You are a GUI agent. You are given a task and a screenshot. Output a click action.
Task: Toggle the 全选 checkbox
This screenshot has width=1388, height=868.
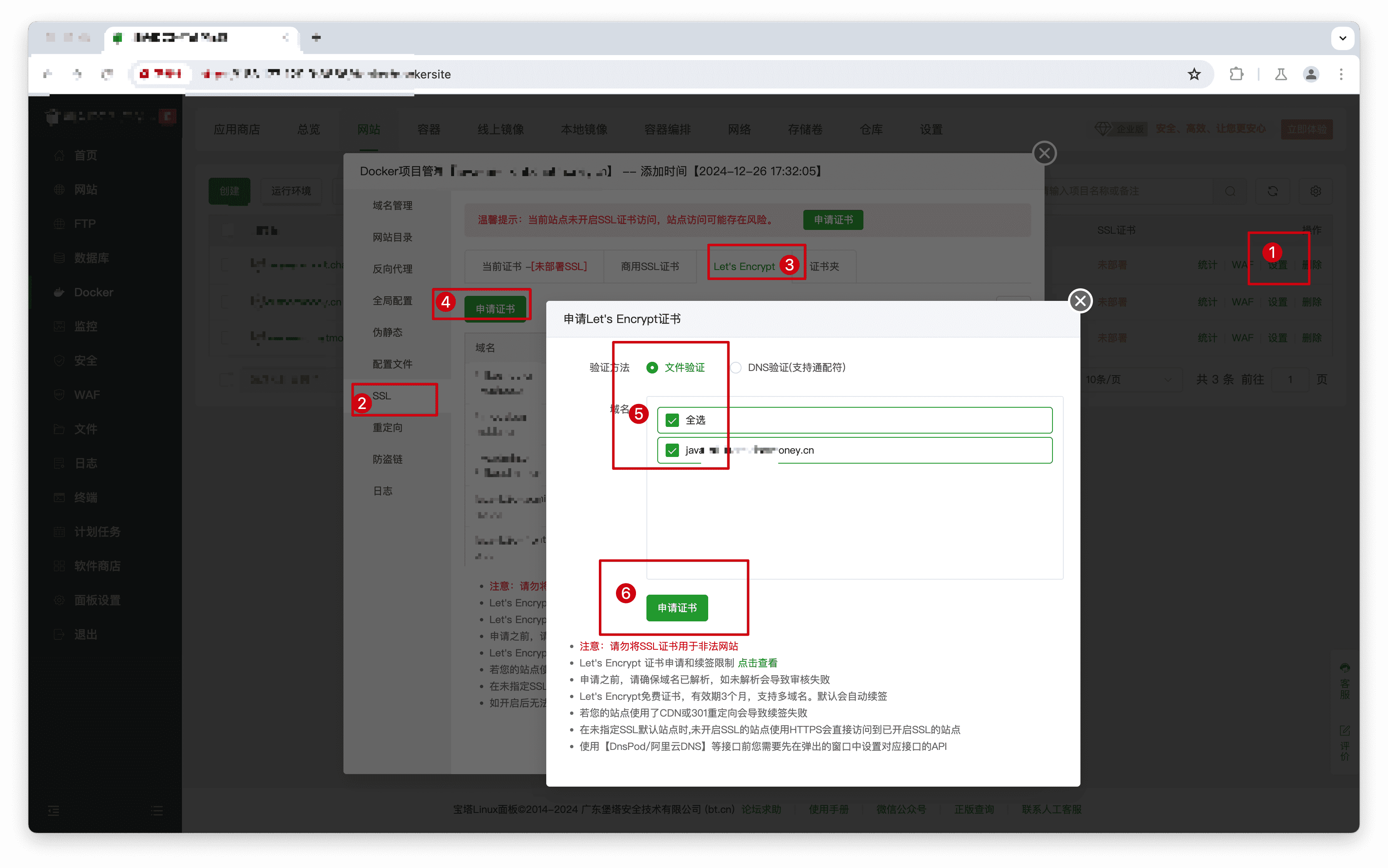[671, 420]
